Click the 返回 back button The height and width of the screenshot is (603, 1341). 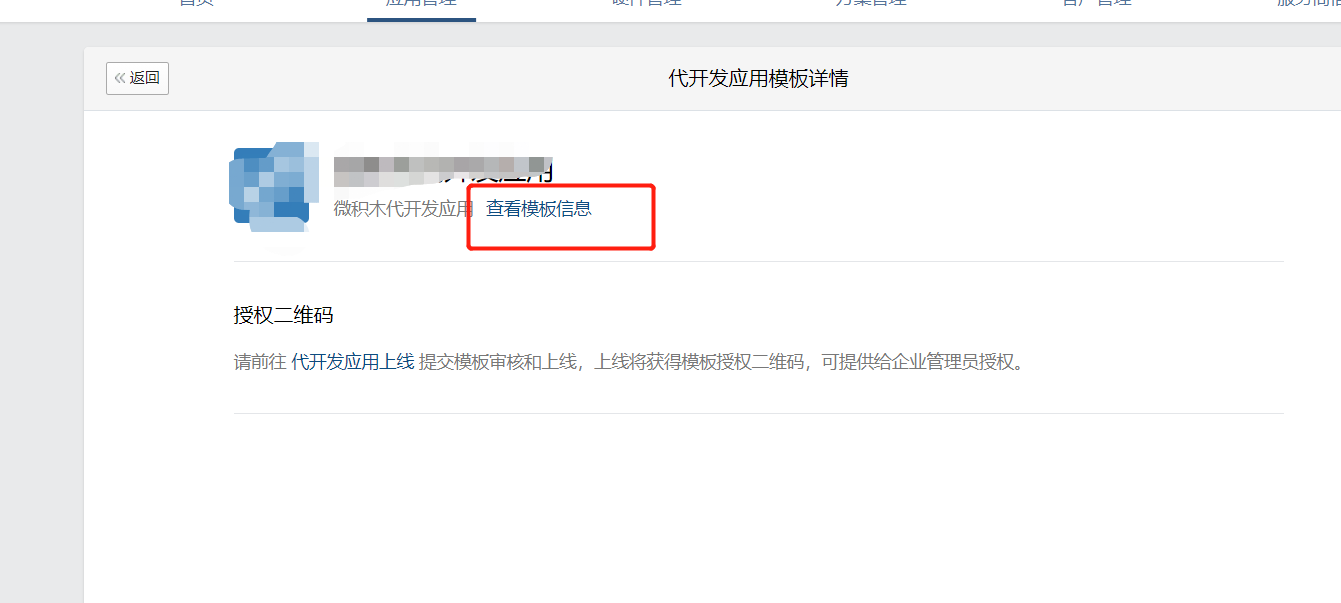click(137, 78)
